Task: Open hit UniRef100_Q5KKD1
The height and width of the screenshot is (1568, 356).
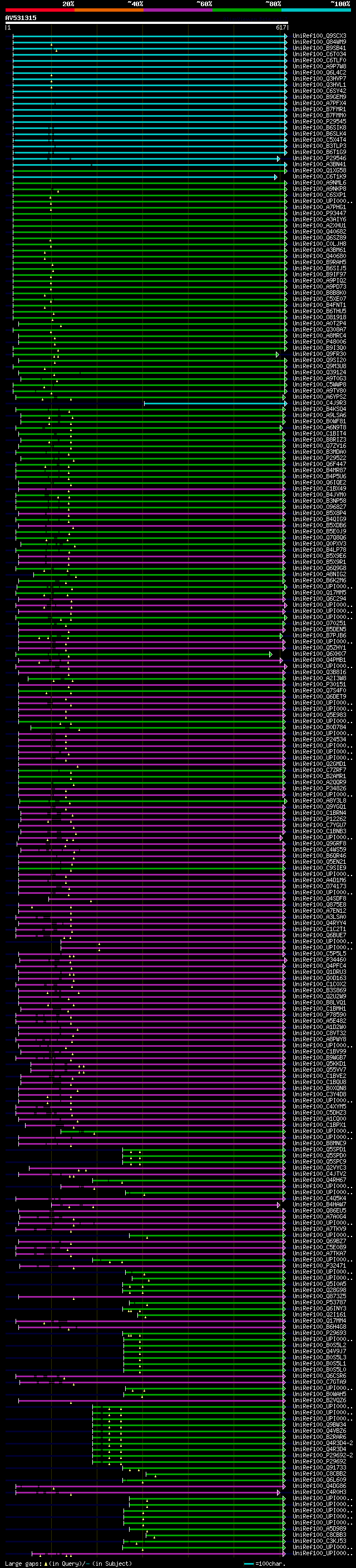Action: pyautogui.click(x=319, y=1064)
